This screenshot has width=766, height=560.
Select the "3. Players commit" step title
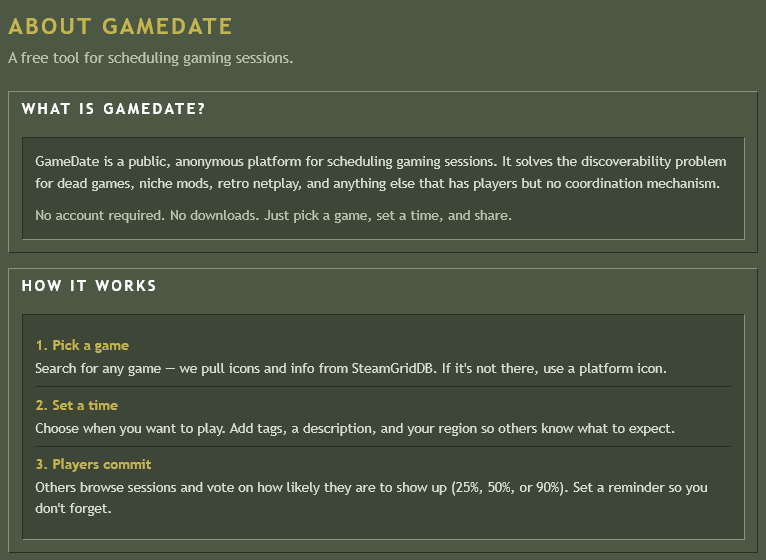[x=93, y=465]
